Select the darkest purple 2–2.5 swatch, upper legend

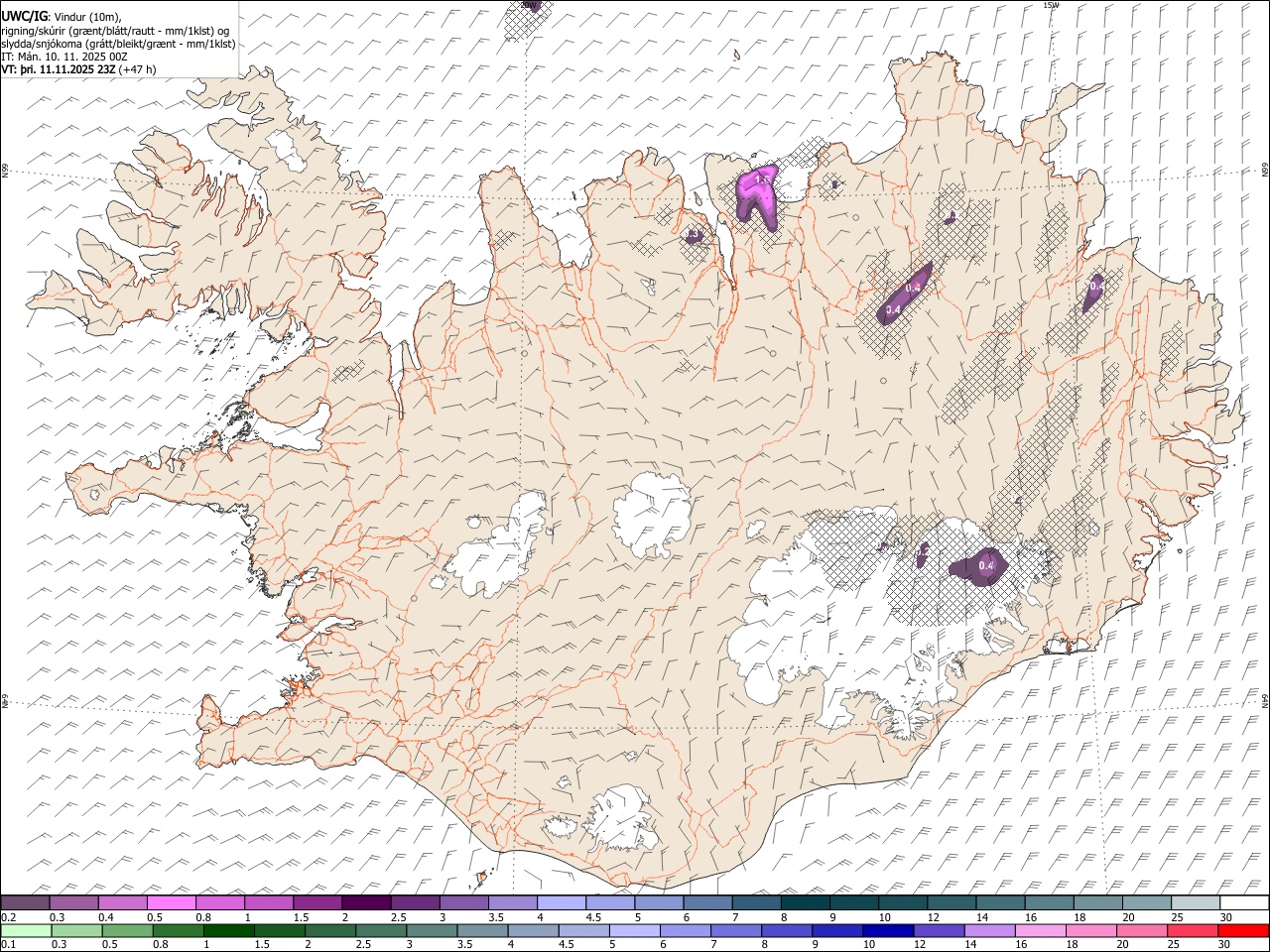(366, 902)
